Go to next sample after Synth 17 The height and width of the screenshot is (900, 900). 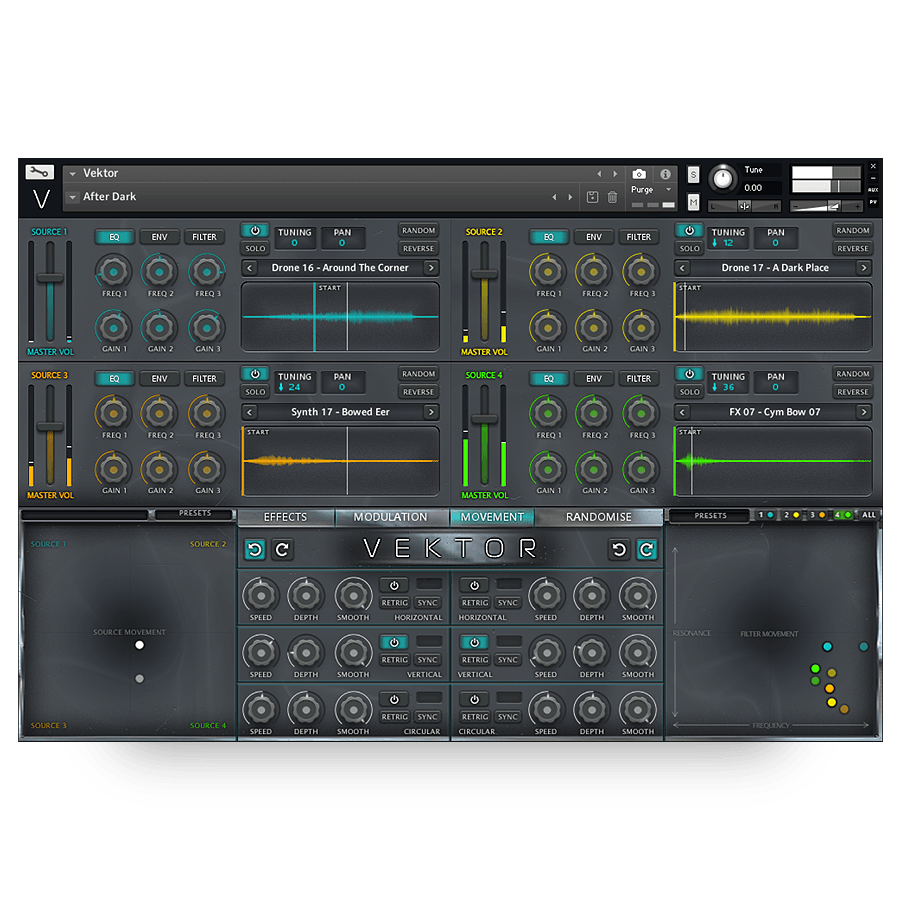pyautogui.click(x=431, y=412)
